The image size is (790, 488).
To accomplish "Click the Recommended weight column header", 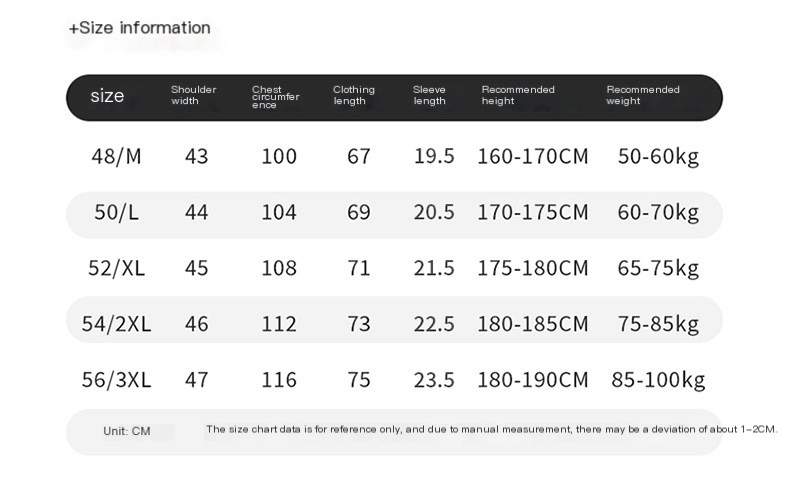I will (643, 95).
